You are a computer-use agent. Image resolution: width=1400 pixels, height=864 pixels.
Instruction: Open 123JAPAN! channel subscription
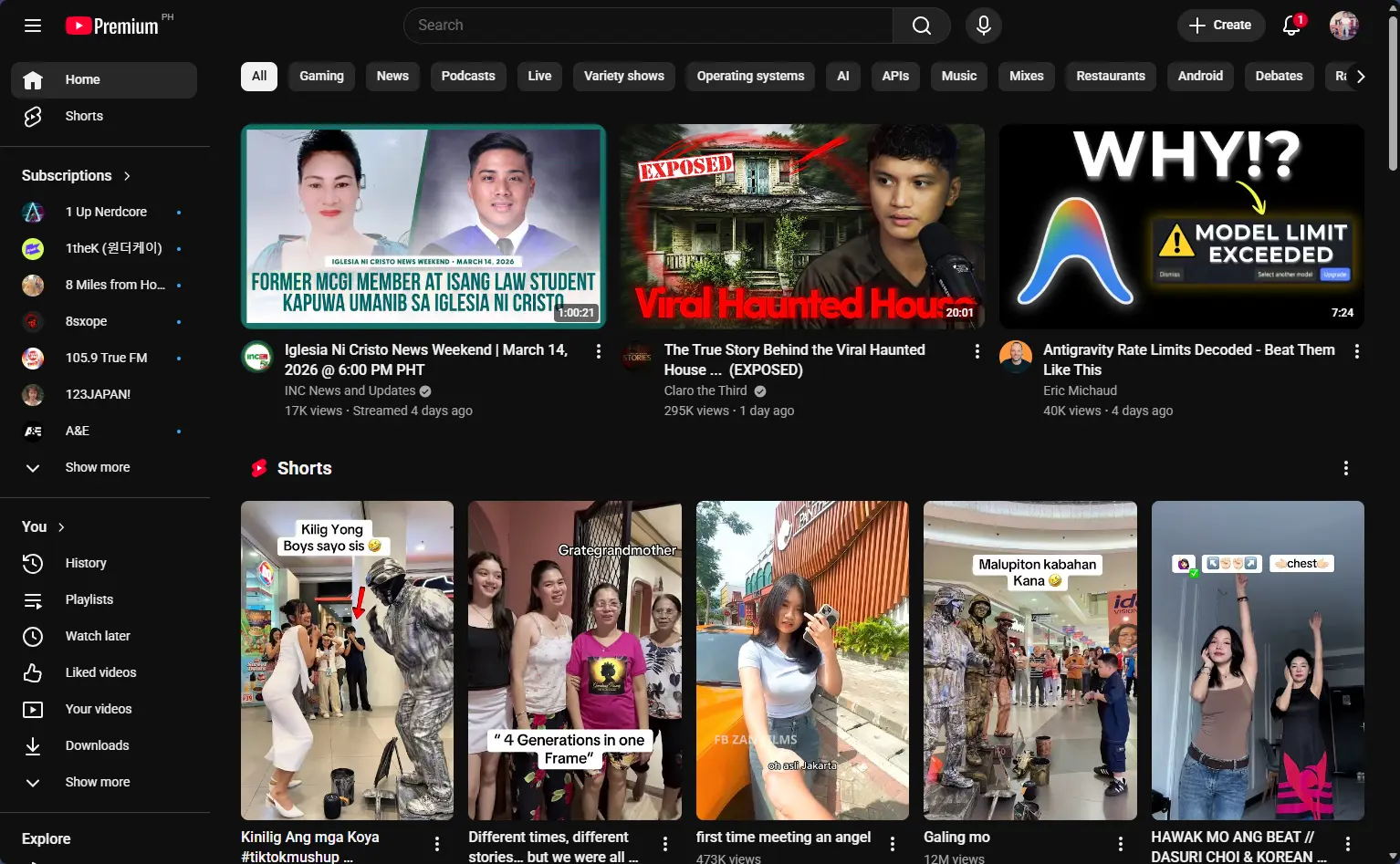pyautogui.click(x=104, y=394)
